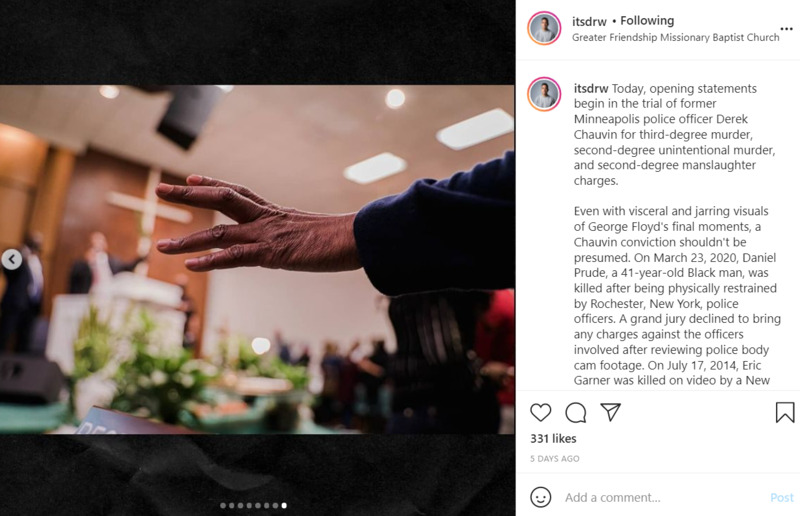Image resolution: width=800 pixels, height=516 pixels.
Task: Share post using paper plane icon
Action: click(x=610, y=412)
